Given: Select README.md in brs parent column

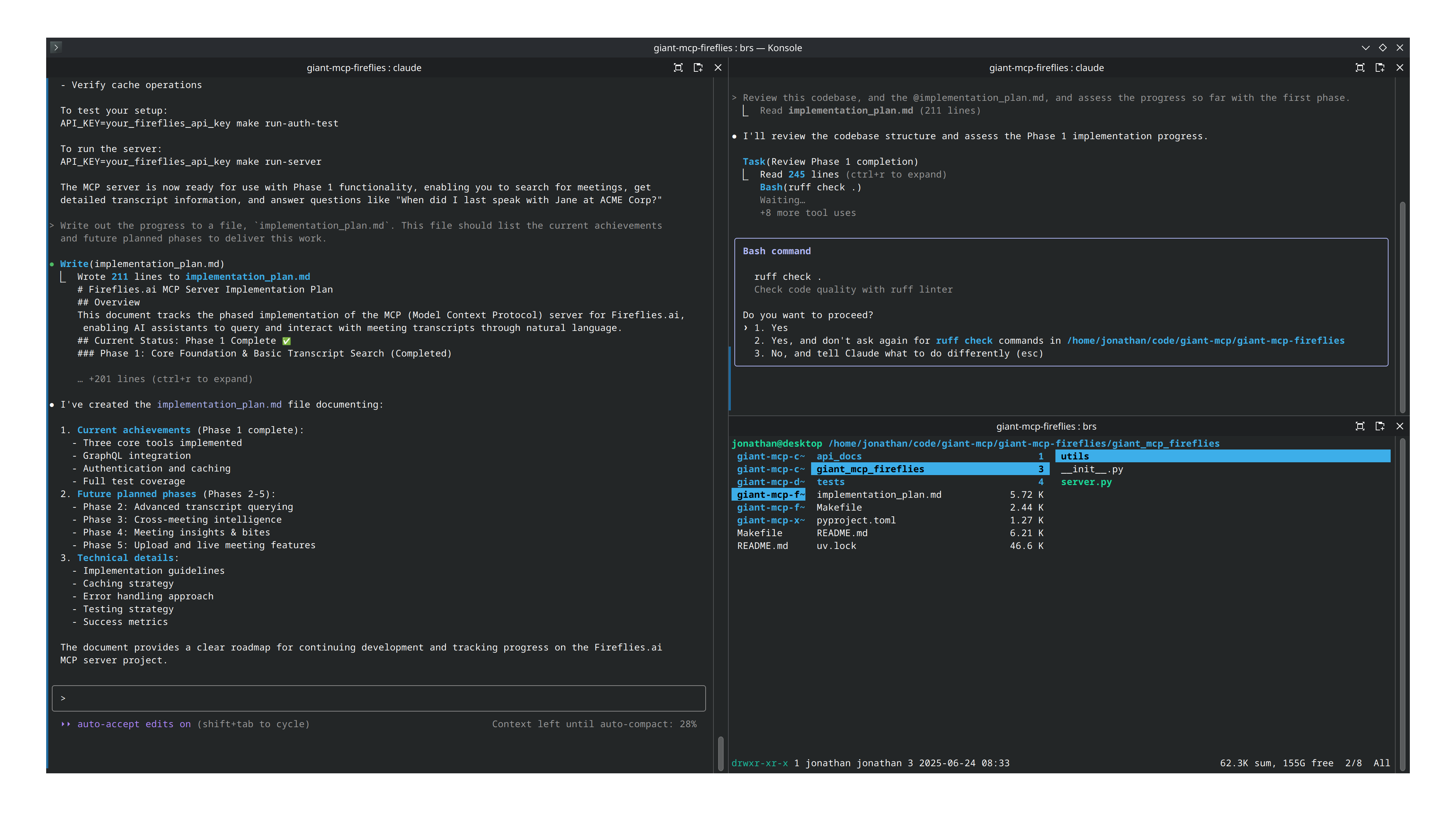Looking at the screenshot, I should [x=762, y=545].
